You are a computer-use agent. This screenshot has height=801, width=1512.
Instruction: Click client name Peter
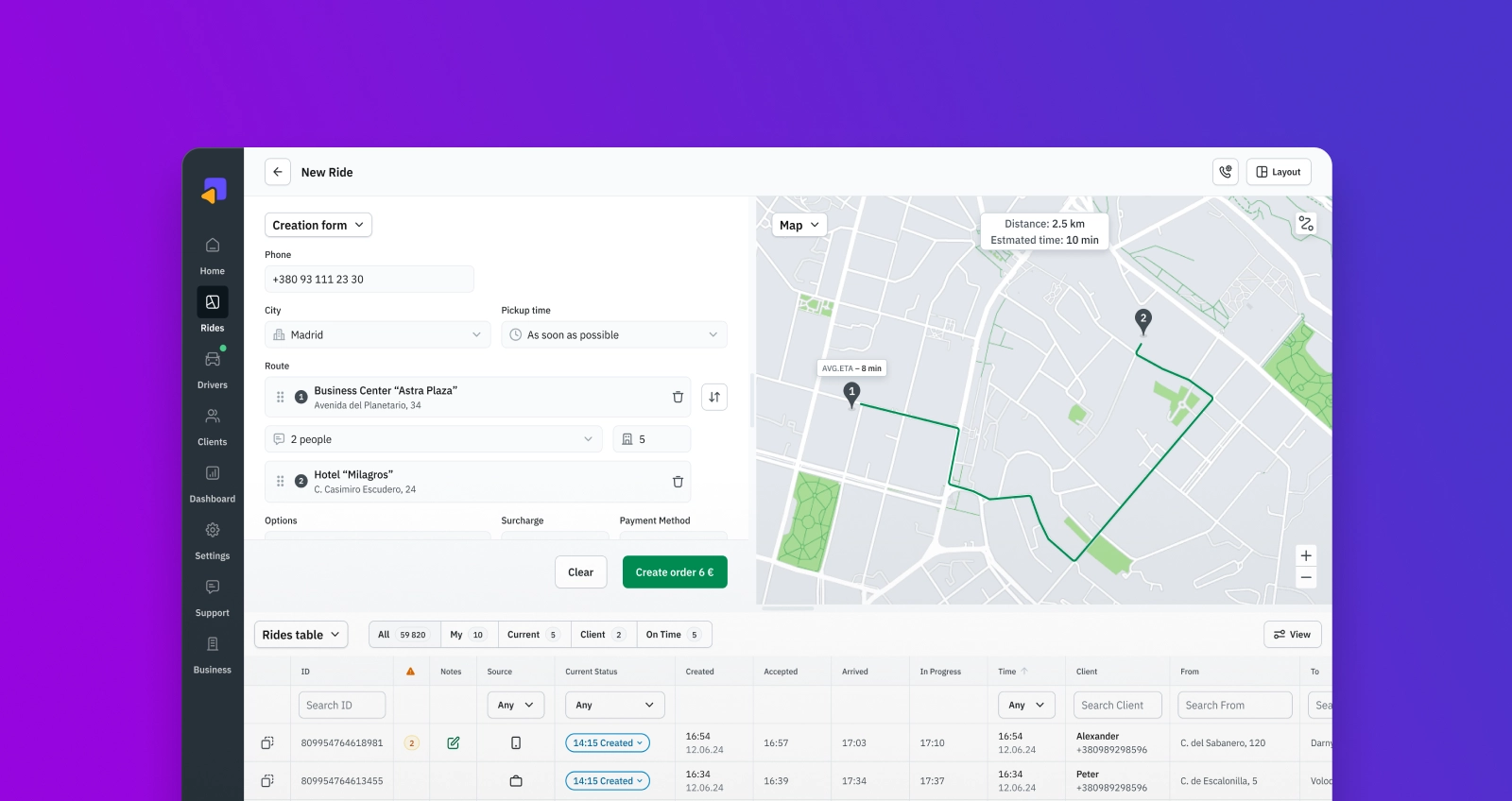(x=1088, y=774)
